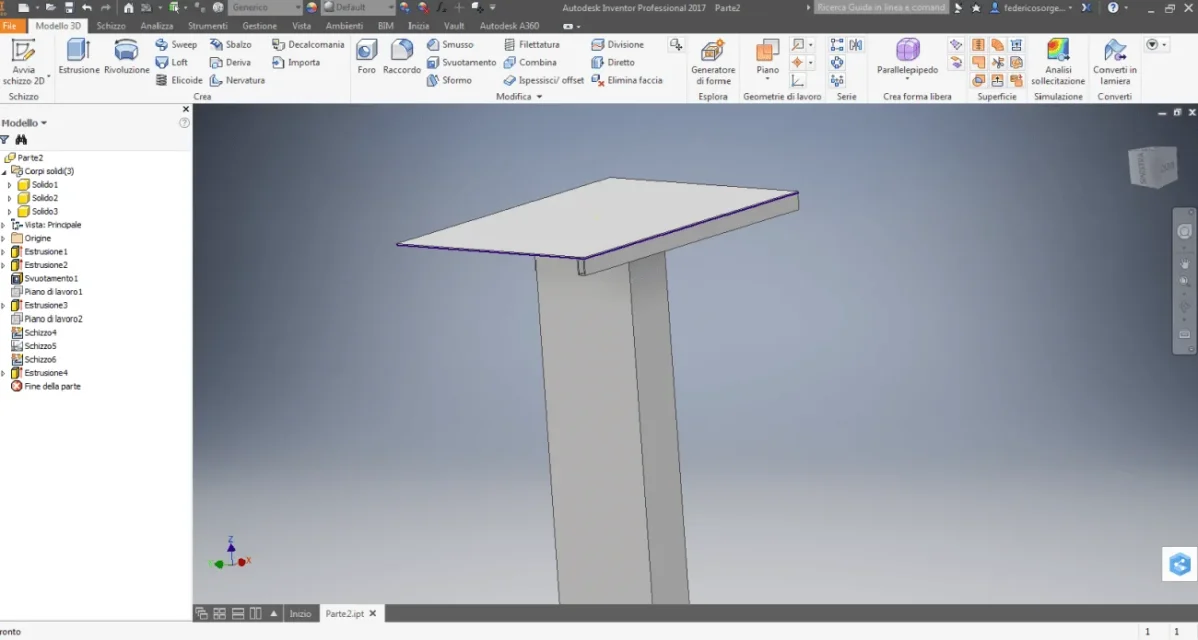Click the Svuotamento shell button
Screen dimensions: 1198x640
[461, 63]
